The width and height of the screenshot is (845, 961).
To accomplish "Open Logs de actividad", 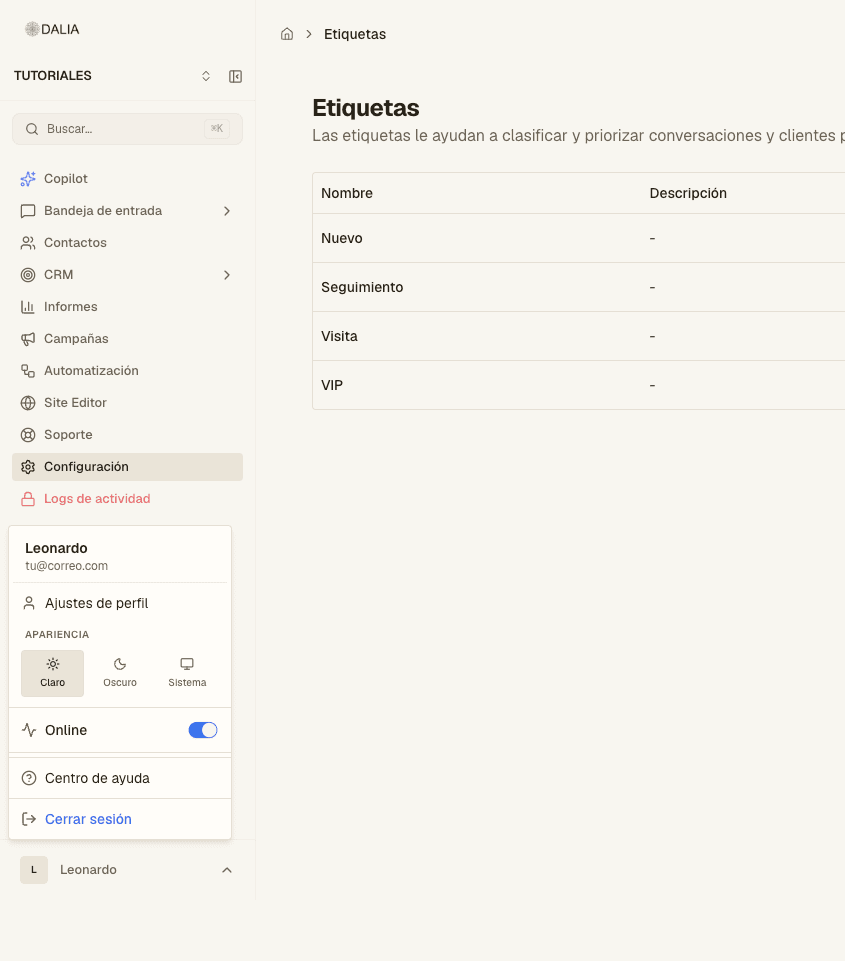I will click(x=97, y=499).
